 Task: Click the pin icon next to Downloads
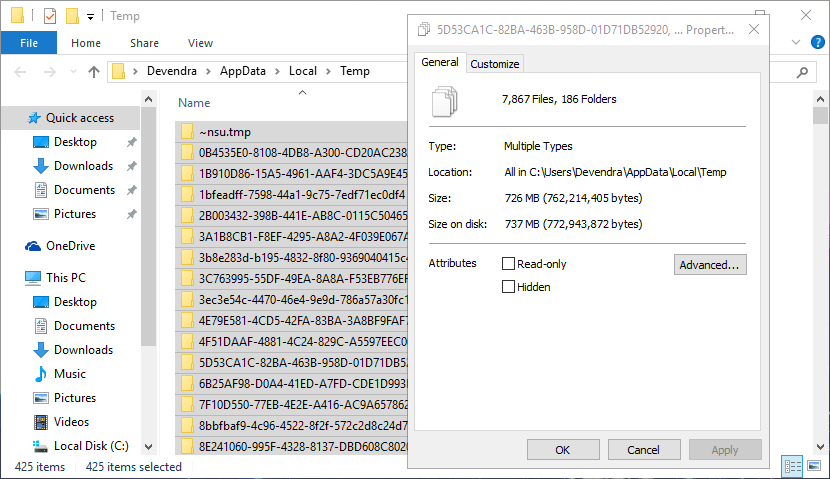click(131, 166)
